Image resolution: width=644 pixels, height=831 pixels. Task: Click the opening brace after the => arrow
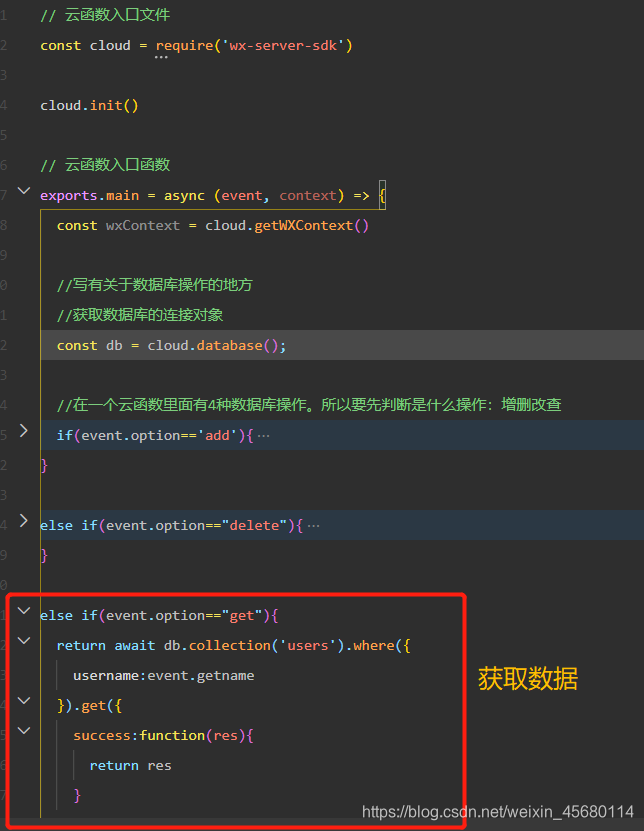coord(382,196)
